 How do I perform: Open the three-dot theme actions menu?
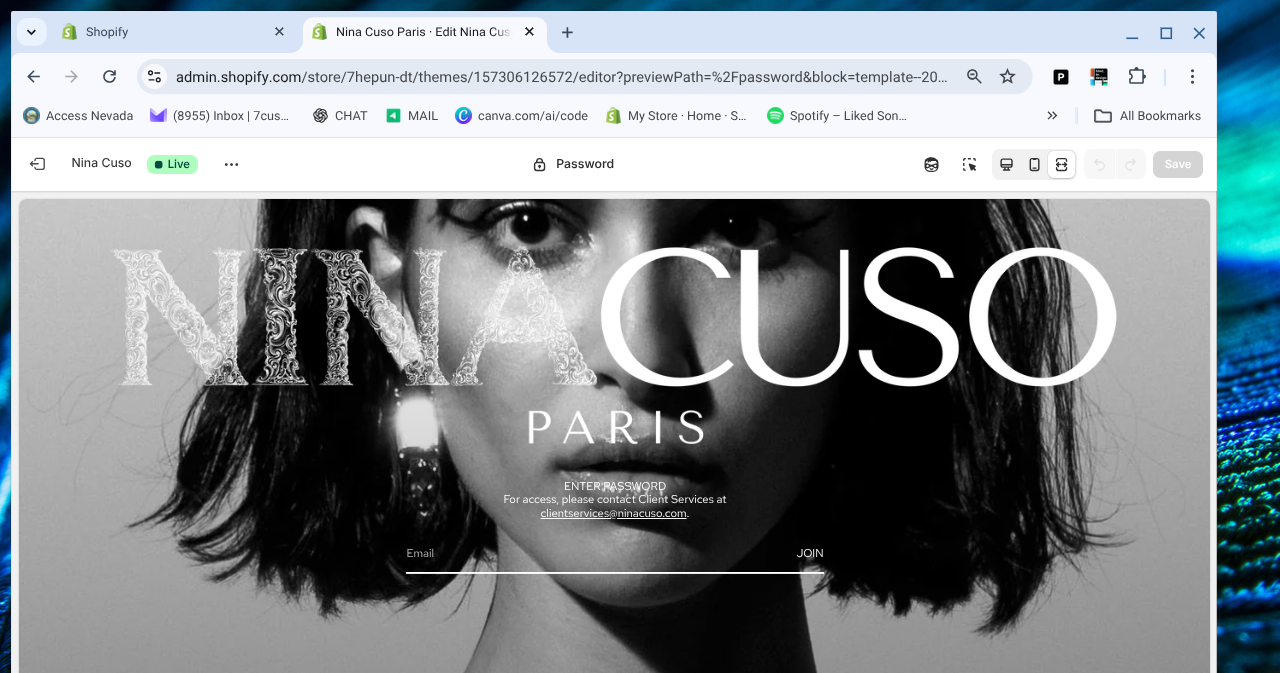pyautogui.click(x=231, y=165)
